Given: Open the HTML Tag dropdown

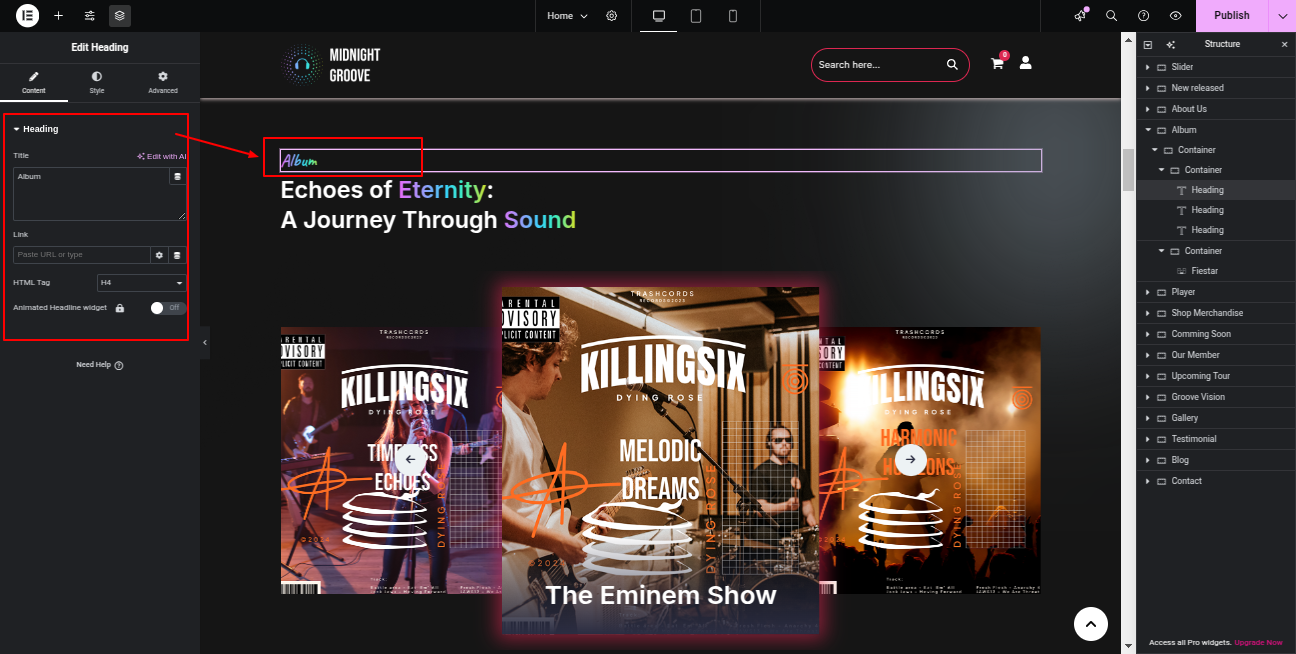Looking at the screenshot, I should click(x=142, y=283).
